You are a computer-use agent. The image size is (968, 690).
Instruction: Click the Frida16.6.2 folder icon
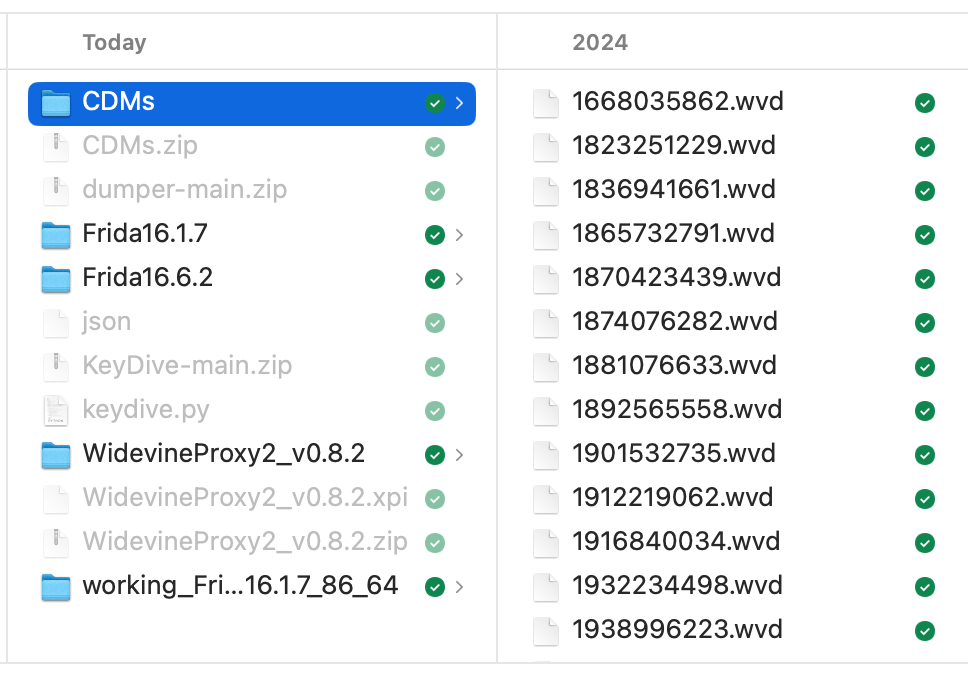(x=56, y=279)
